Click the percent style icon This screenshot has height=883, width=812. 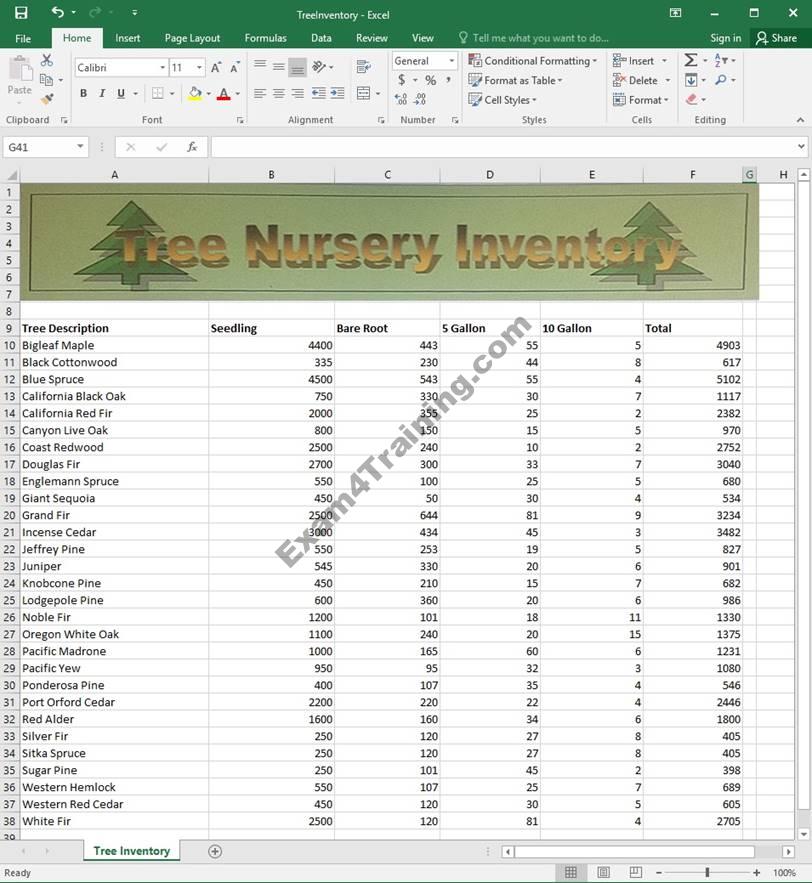point(430,80)
